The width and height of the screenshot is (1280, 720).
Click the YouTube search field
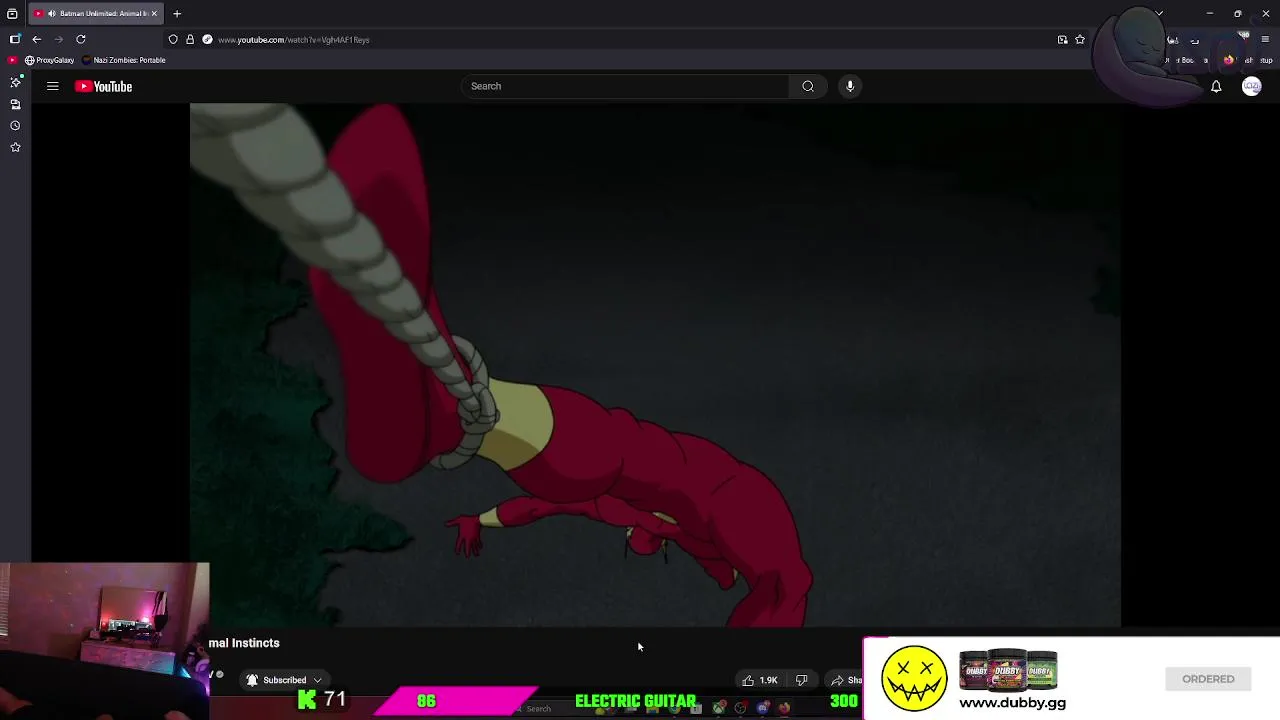pos(626,86)
